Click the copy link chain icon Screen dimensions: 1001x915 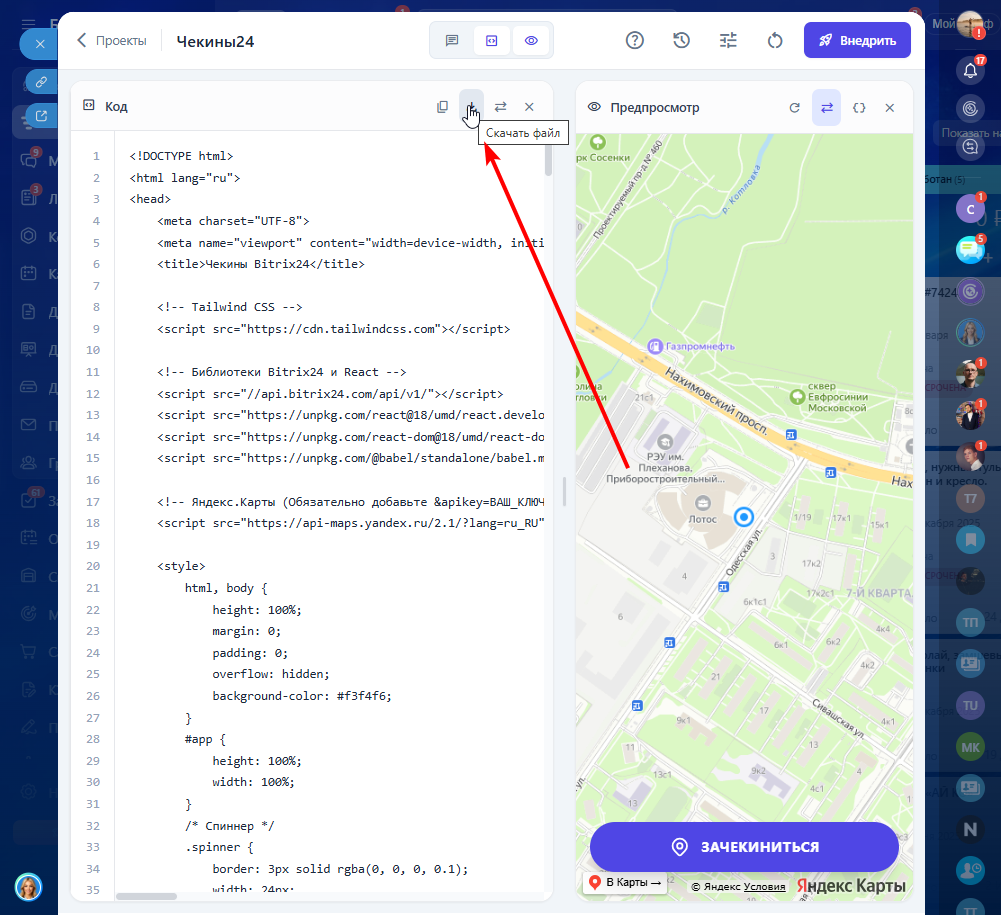[x=41, y=82]
